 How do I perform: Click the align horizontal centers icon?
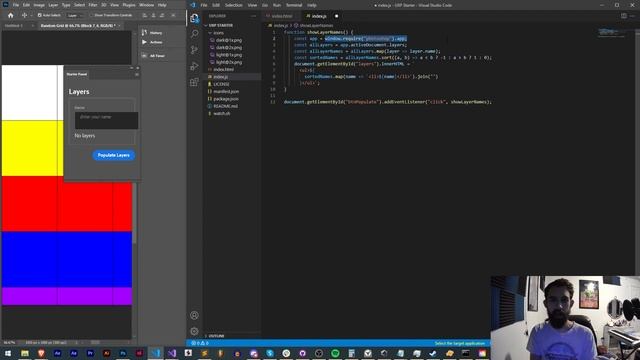click(x=153, y=15)
